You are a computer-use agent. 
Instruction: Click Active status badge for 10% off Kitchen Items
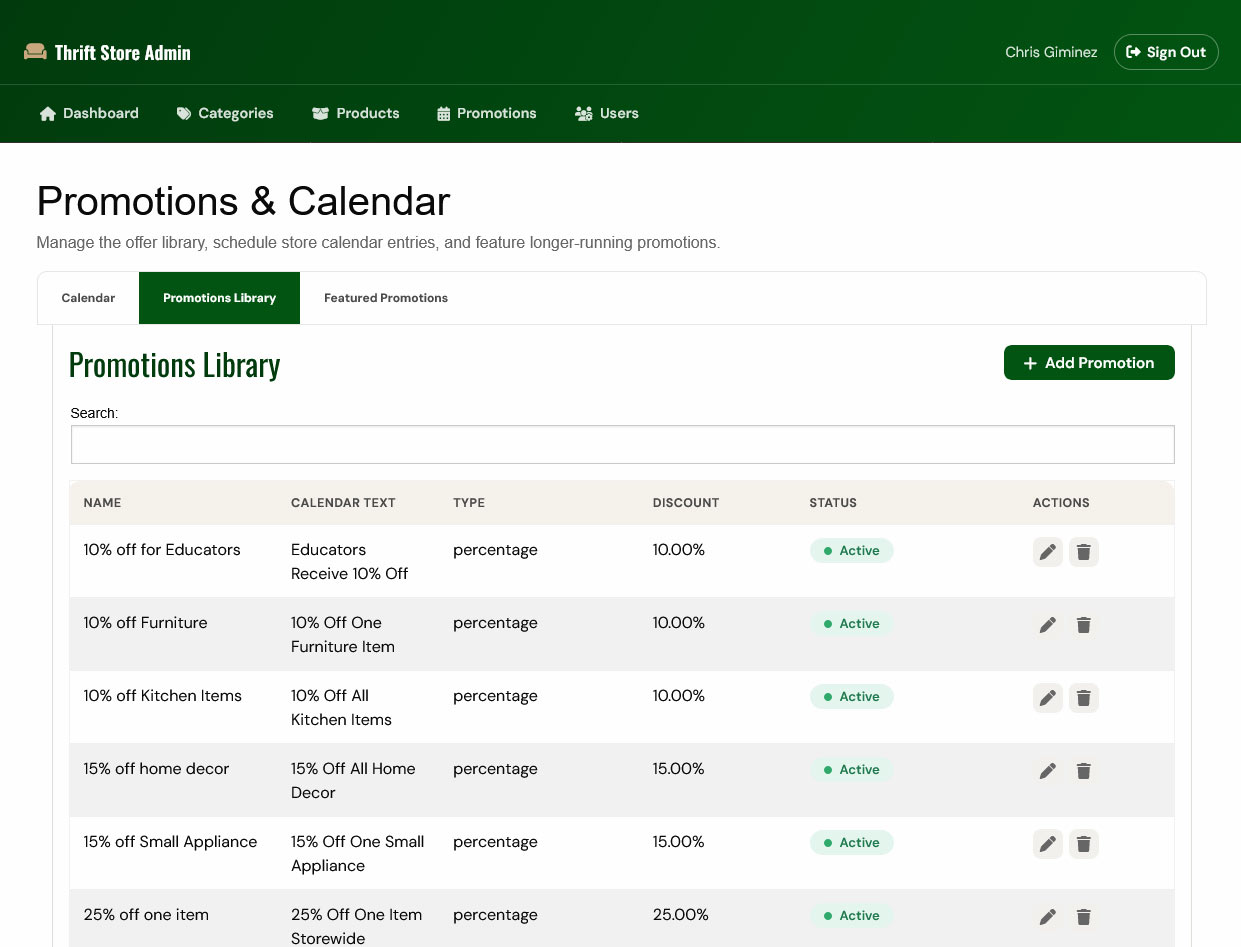click(x=851, y=697)
